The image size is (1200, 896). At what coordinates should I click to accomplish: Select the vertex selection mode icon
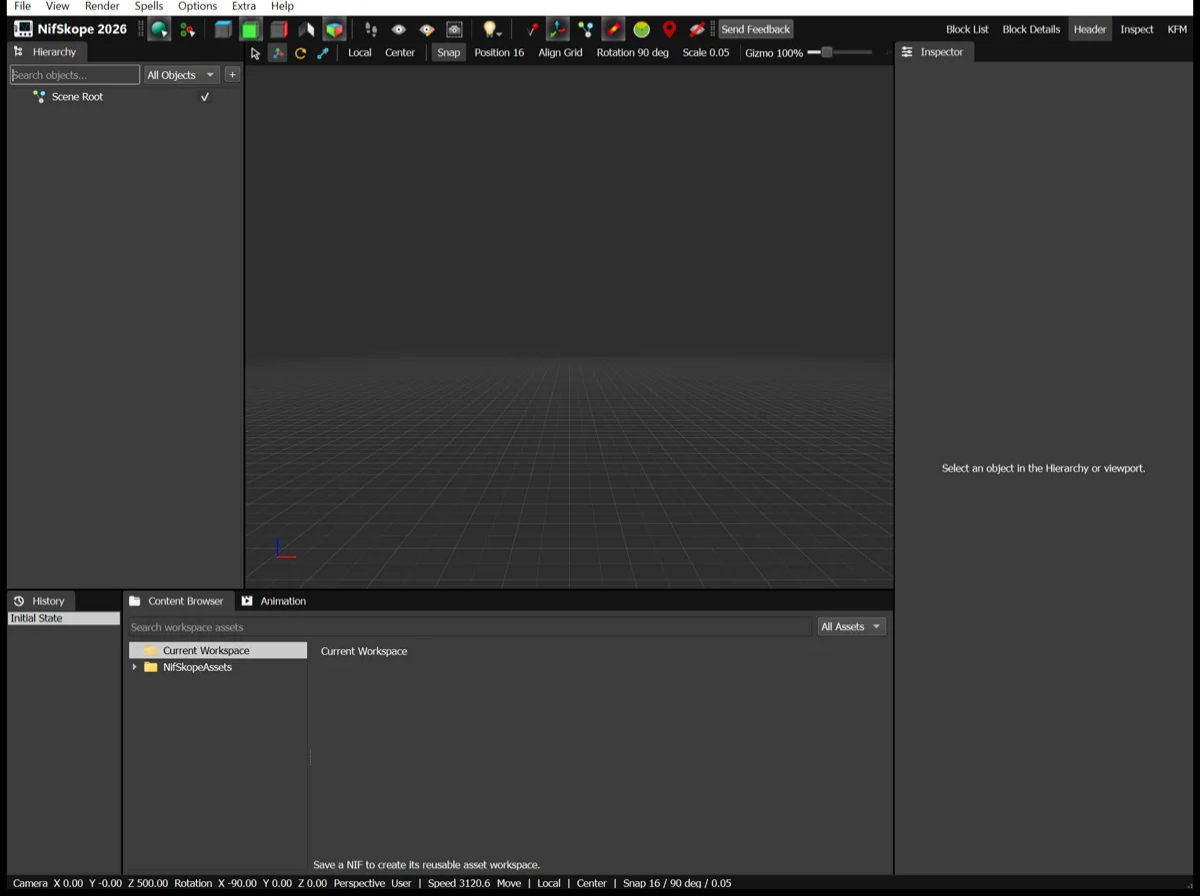(x=187, y=30)
